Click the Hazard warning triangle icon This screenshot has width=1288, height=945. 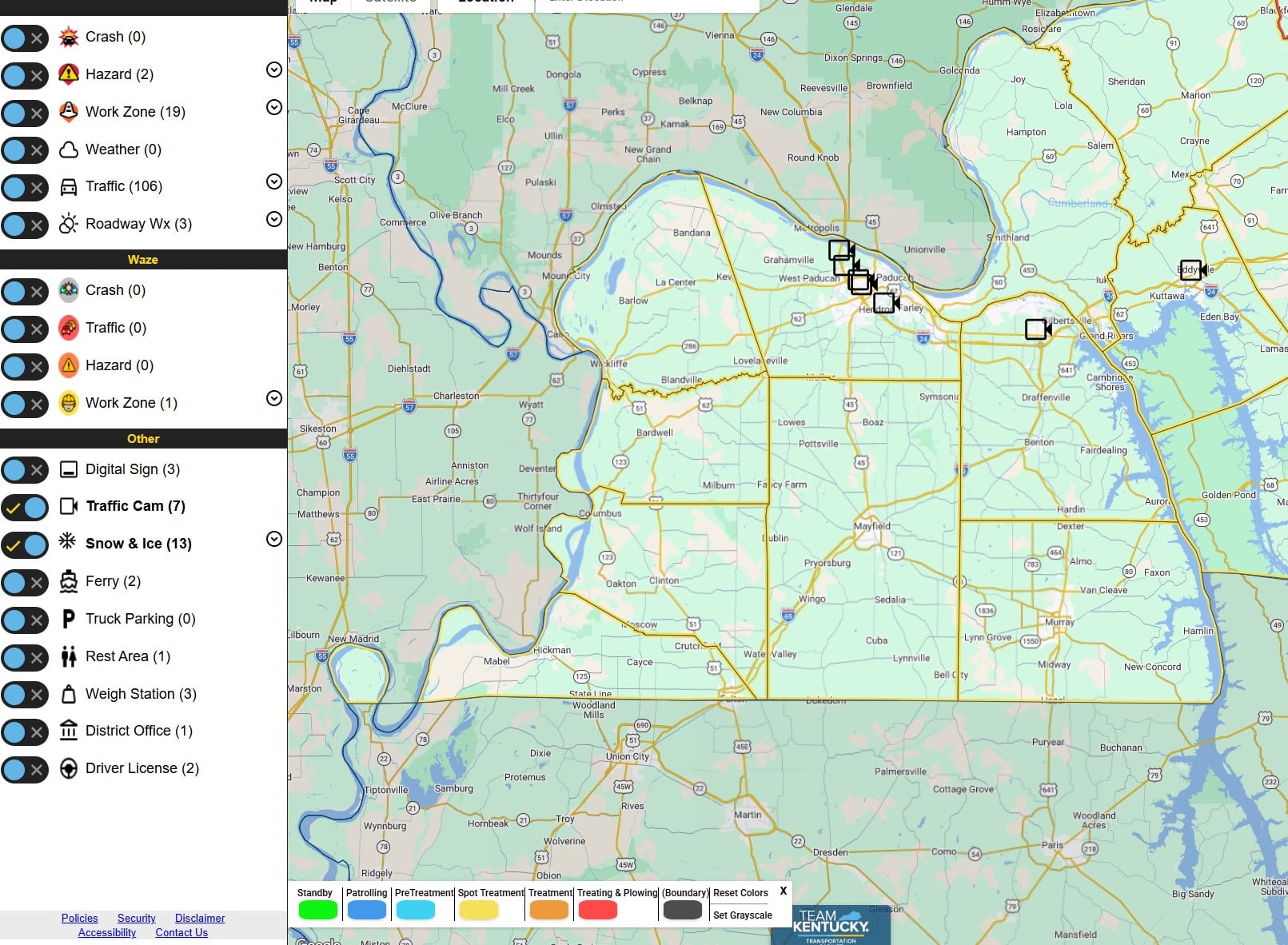coord(69,74)
